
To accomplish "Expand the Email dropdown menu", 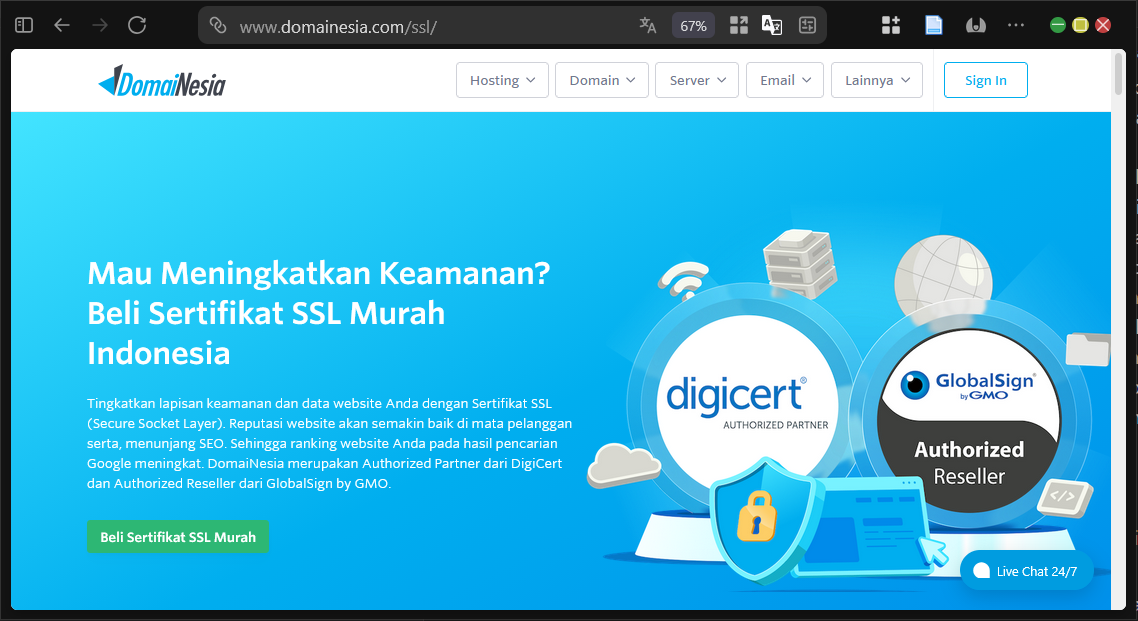I will [x=785, y=80].
